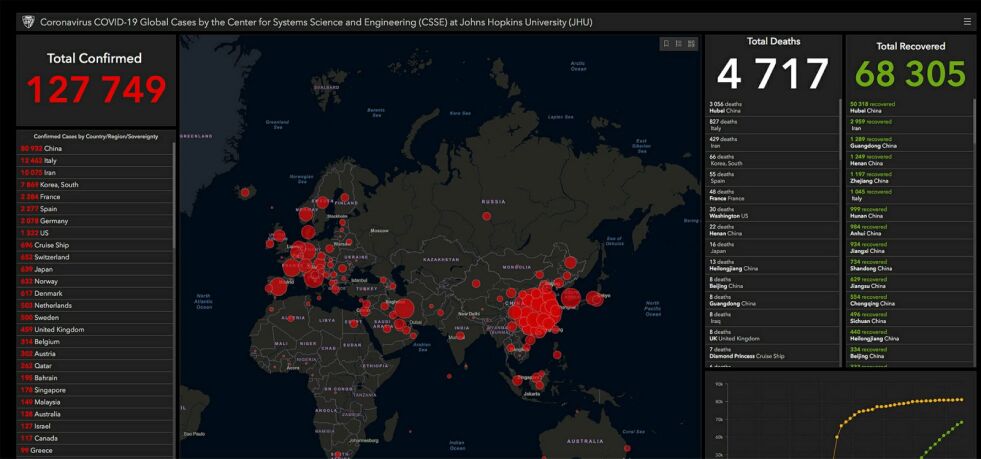The width and height of the screenshot is (981, 459).
Task: Select Switzerland in confirmed cases list
Action: [x=96, y=258]
